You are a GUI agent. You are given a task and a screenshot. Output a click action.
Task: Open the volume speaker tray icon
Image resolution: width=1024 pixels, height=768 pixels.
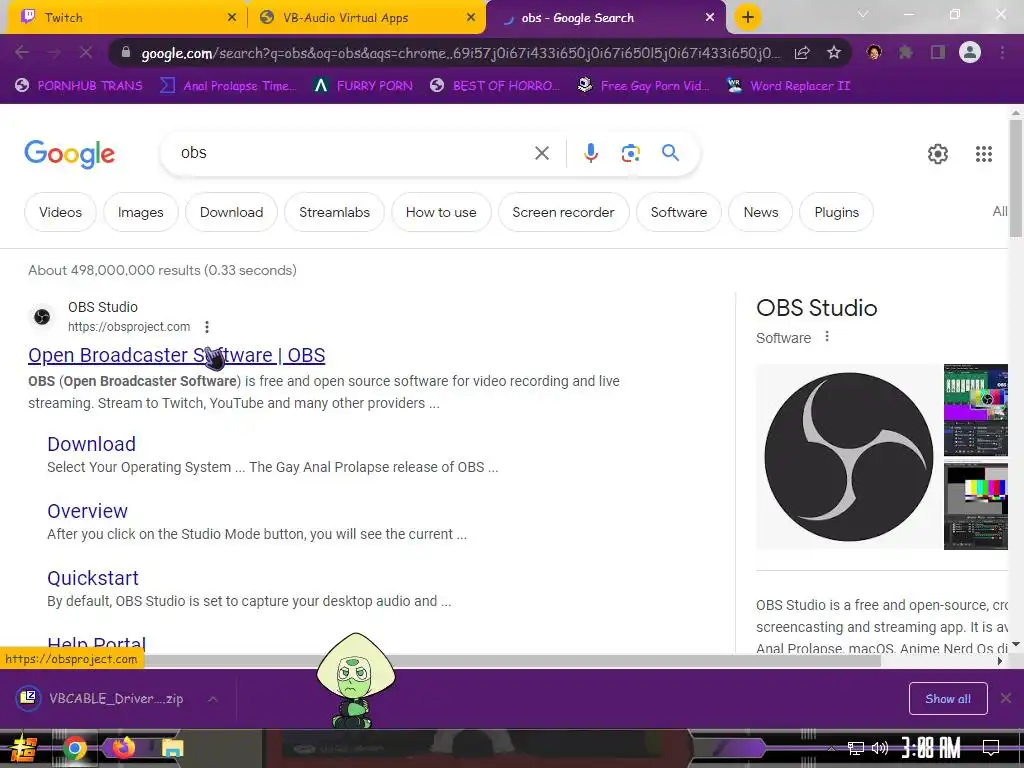tap(880, 748)
